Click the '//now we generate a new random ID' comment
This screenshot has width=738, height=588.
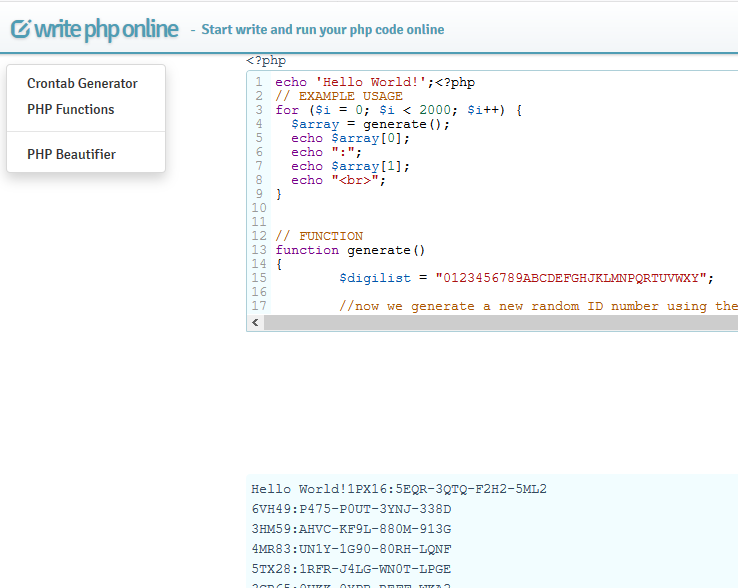pos(538,306)
